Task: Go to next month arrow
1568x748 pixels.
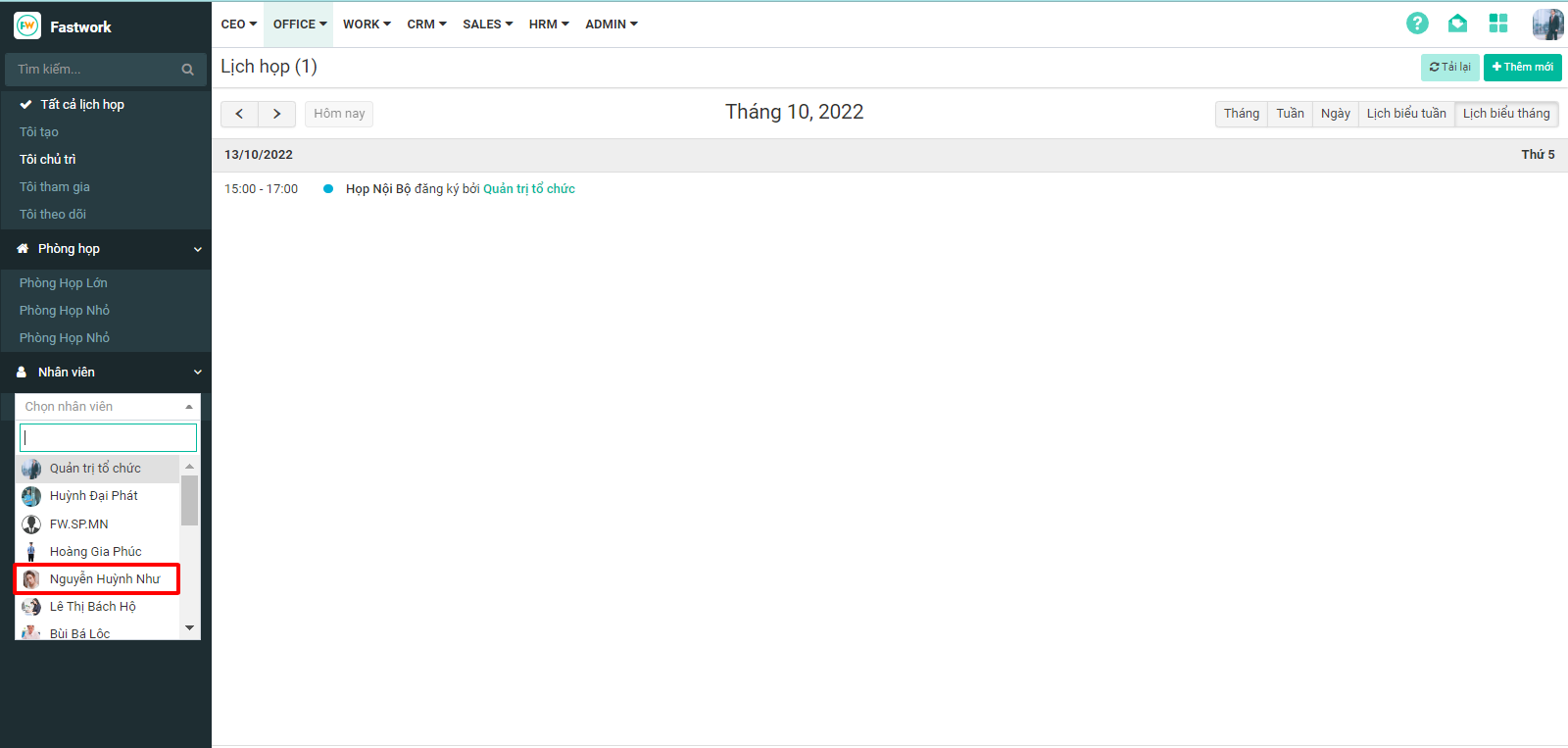Action: point(276,114)
